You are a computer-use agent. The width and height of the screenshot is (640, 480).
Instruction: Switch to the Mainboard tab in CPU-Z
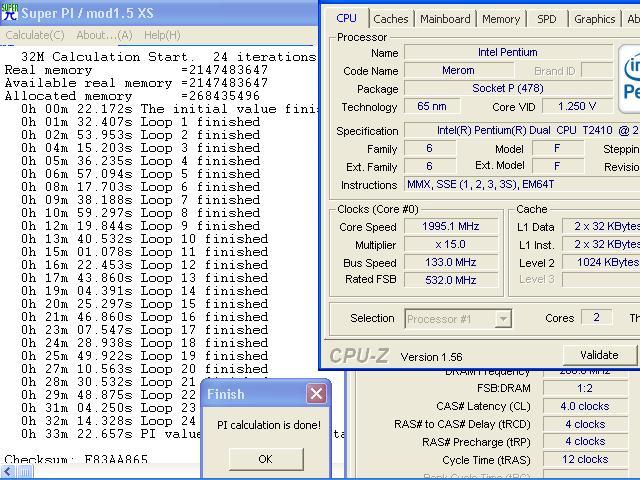445,19
